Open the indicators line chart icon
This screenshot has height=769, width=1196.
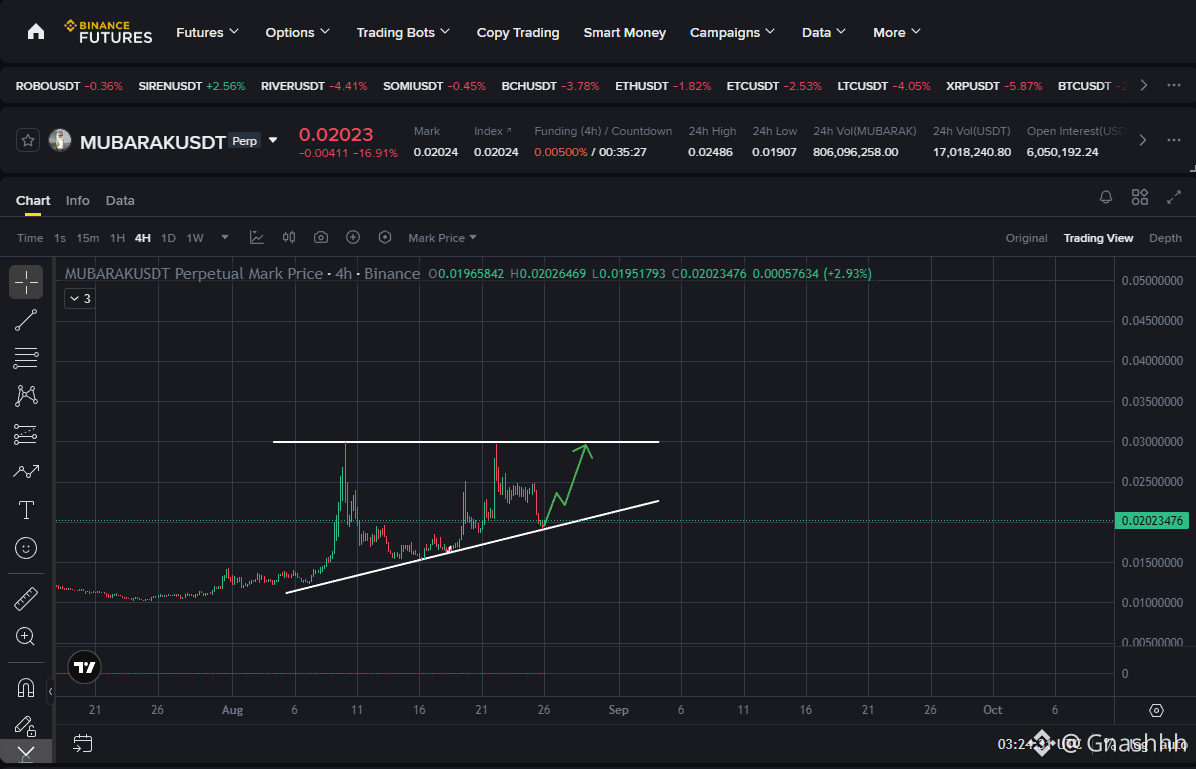click(257, 238)
